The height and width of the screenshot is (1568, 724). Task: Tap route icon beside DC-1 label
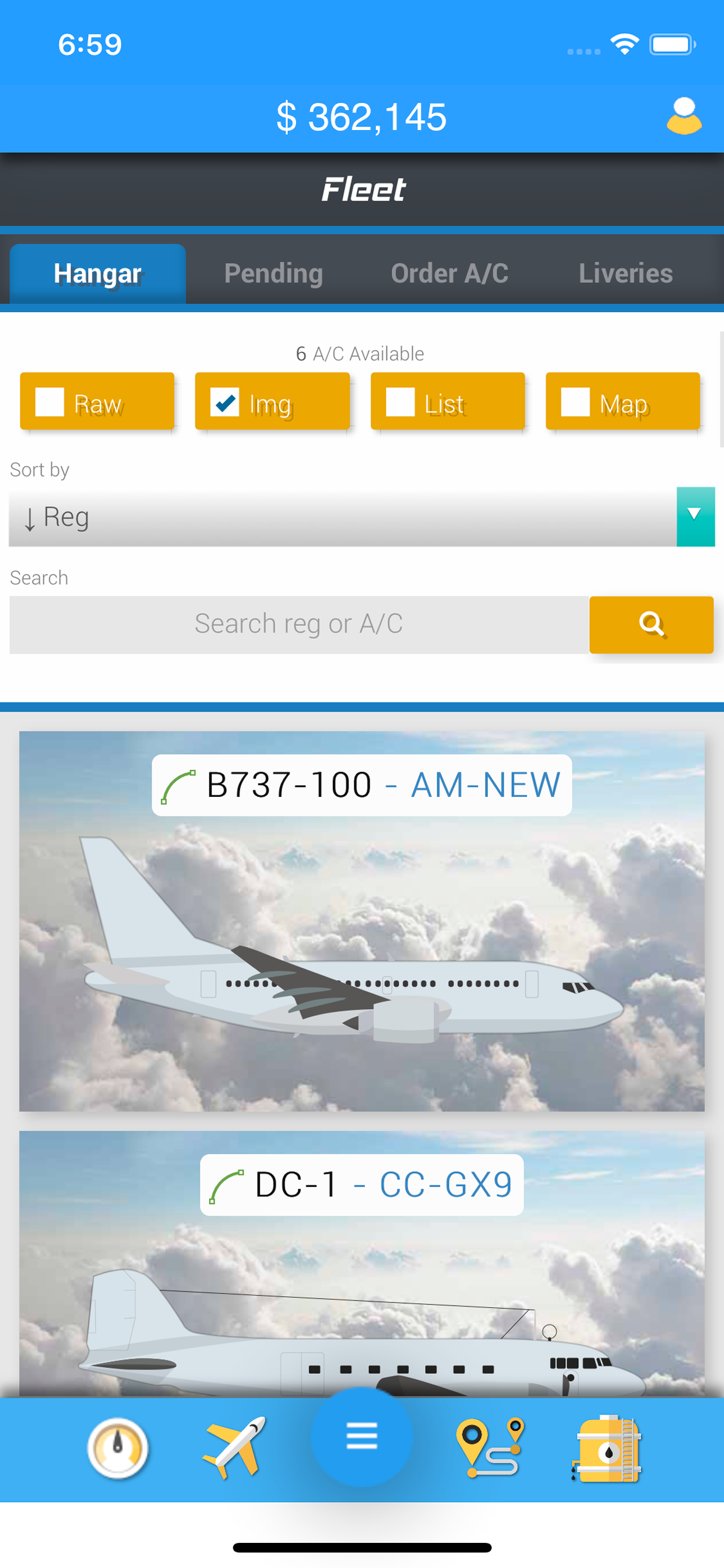(226, 1186)
